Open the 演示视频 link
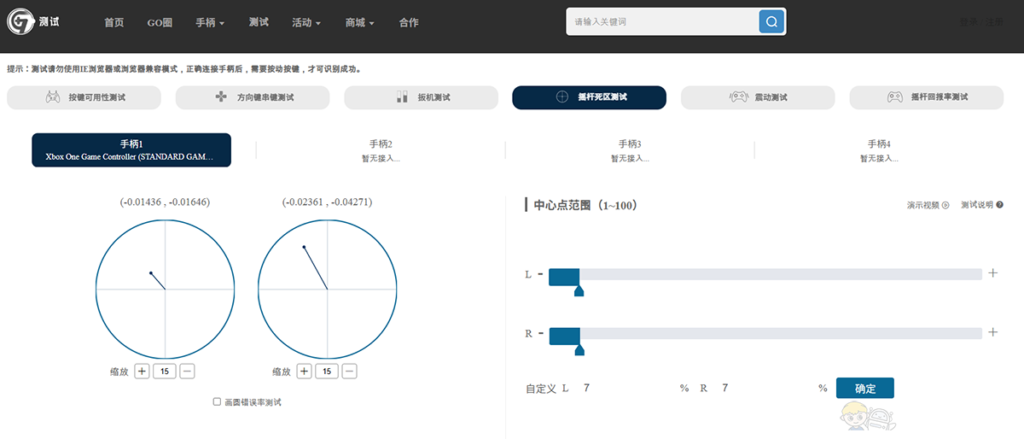1024x439 pixels. click(927, 205)
